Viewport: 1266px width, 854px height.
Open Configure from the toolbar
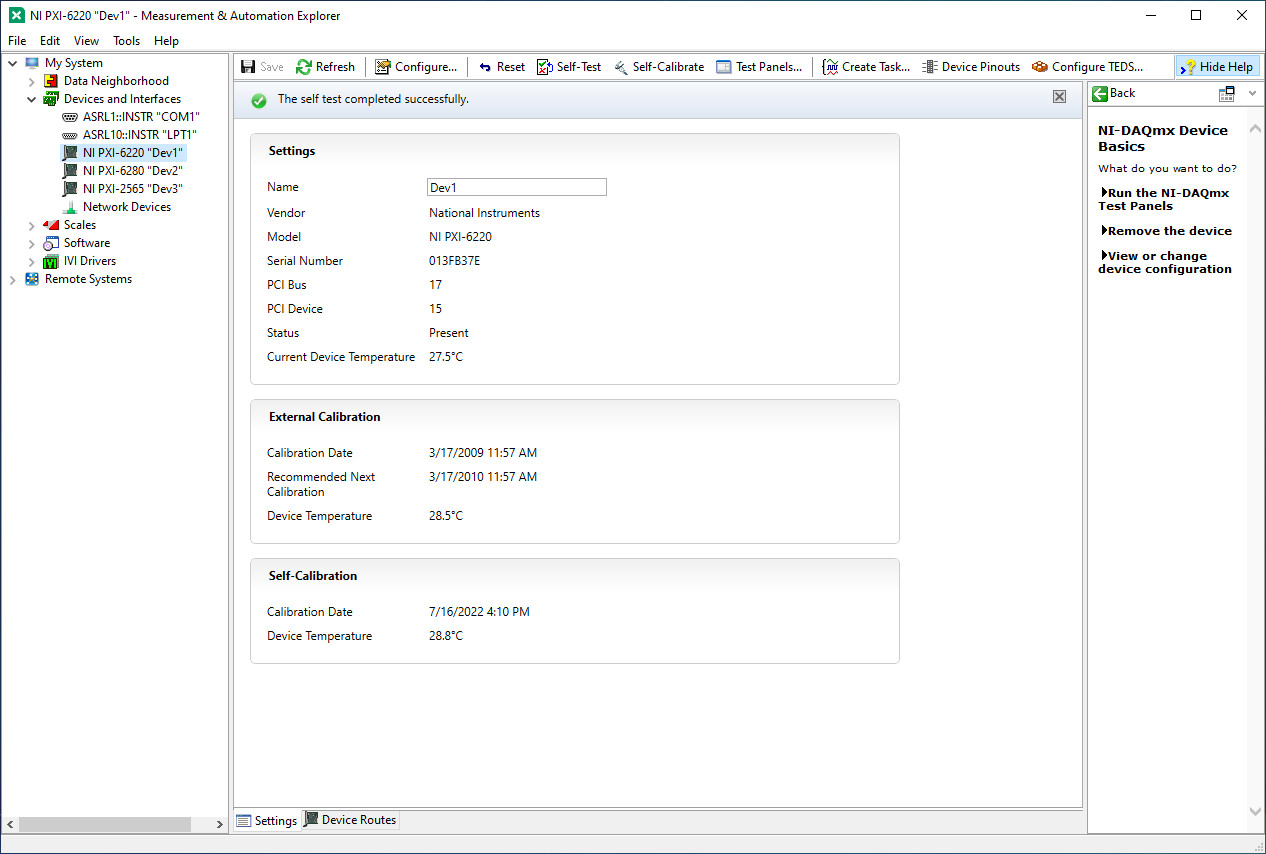tap(416, 67)
